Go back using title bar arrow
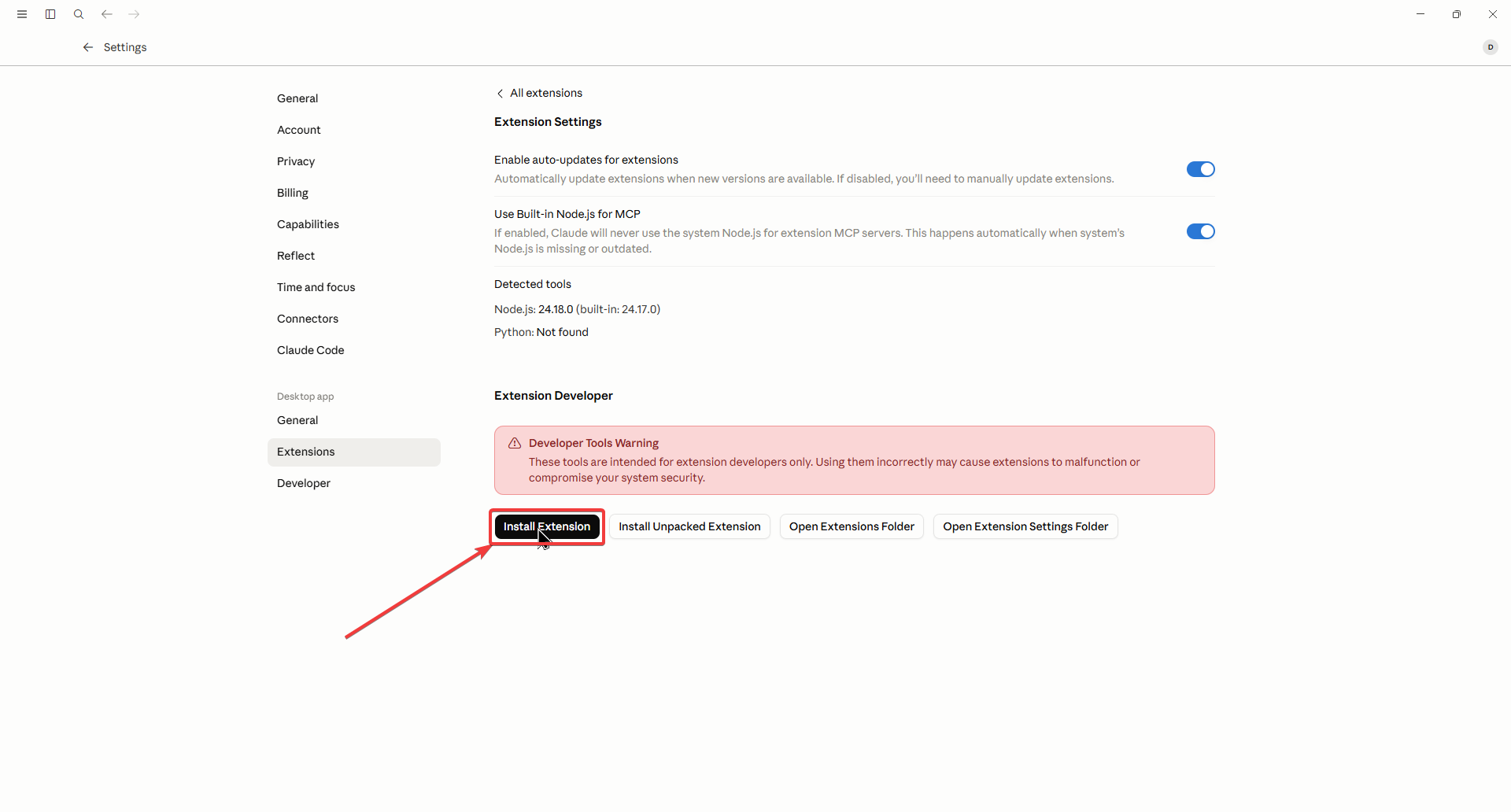Image resolution: width=1511 pixels, height=812 pixels. (106, 14)
